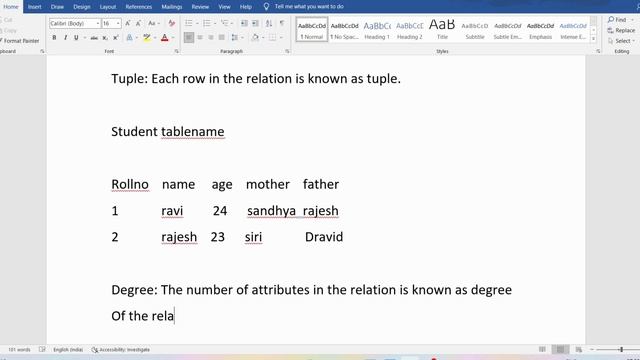Align paragraph to the right
The width and height of the screenshot is (640, 360).
tap(211, 38)
